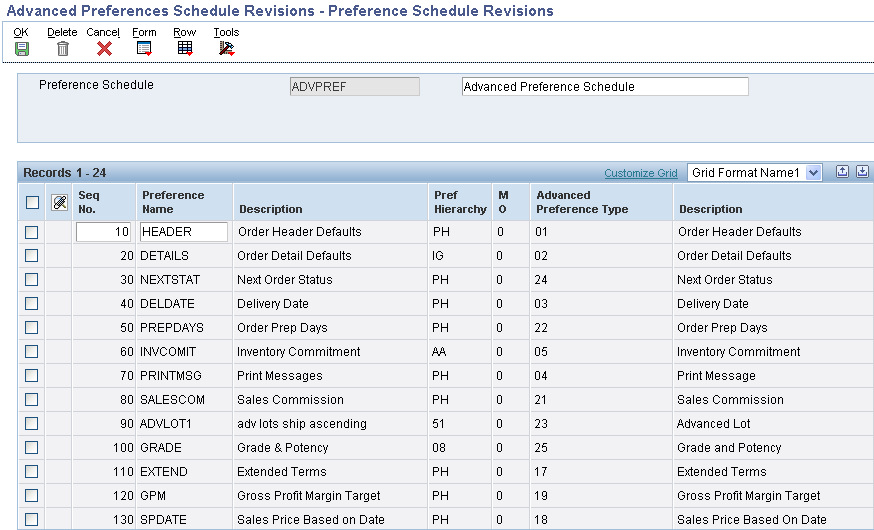The height and width of the screenshot is (530, 874).
Task: Check the HEADER row checkbox
Action: [x=32, y=232]
